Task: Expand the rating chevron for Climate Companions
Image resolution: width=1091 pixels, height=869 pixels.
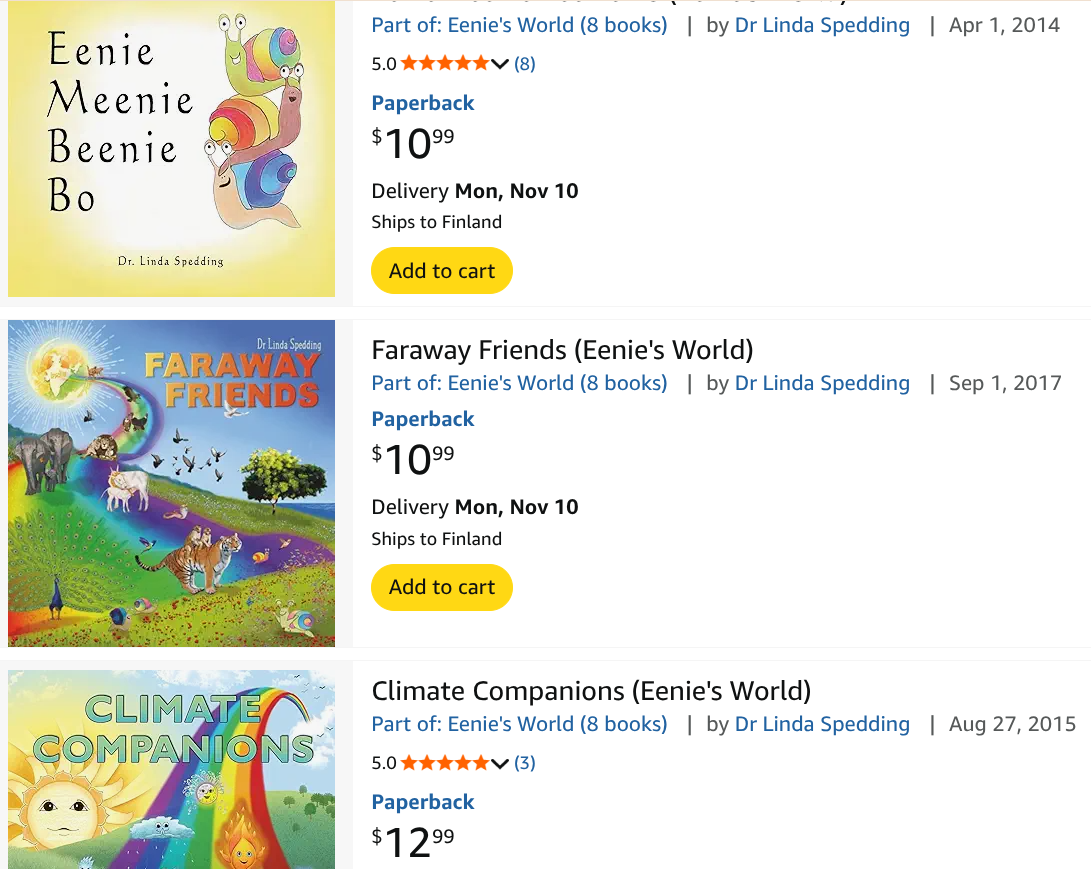Action: click(500, 763)
